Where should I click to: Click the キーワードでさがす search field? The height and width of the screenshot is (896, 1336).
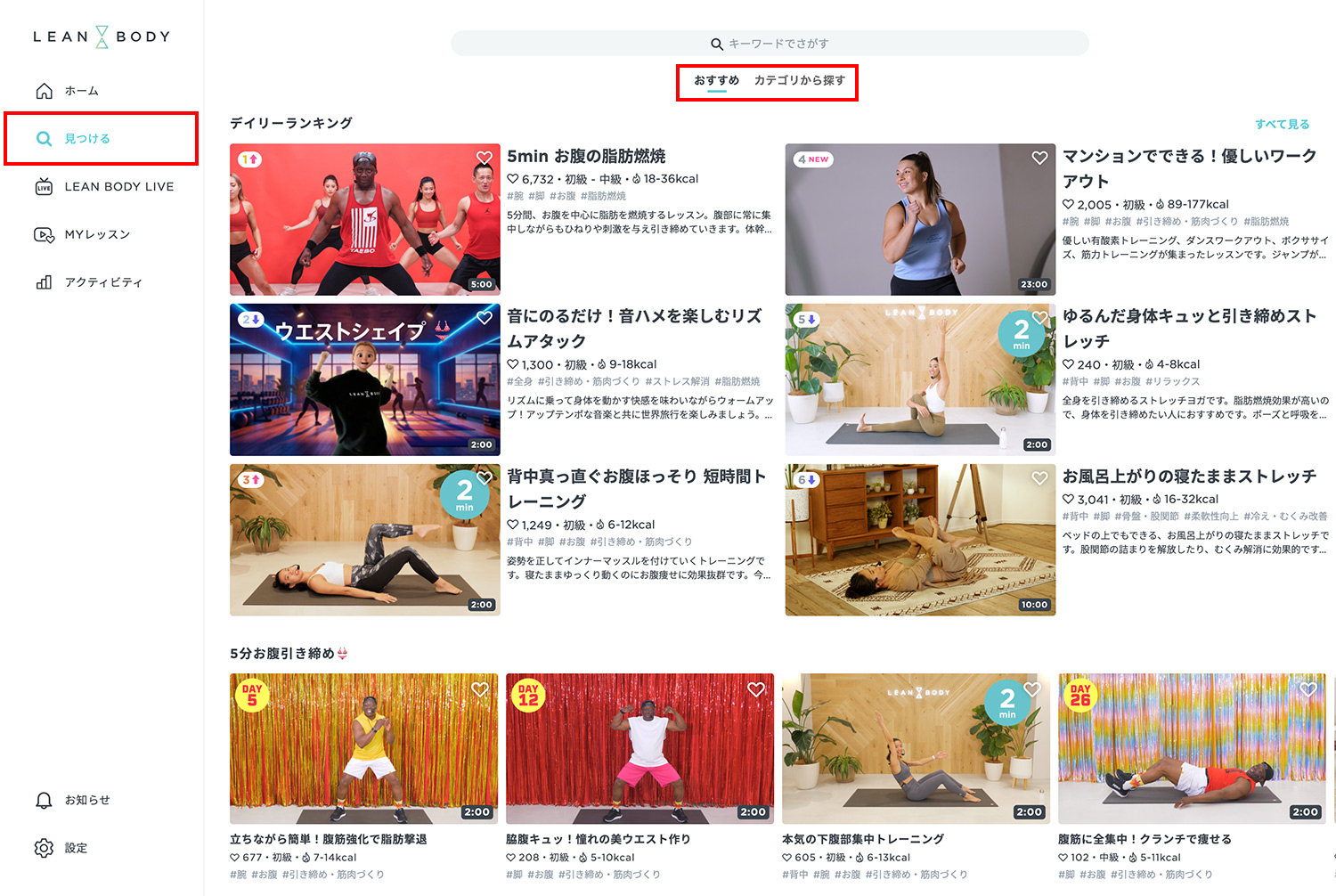coord(770,44)
